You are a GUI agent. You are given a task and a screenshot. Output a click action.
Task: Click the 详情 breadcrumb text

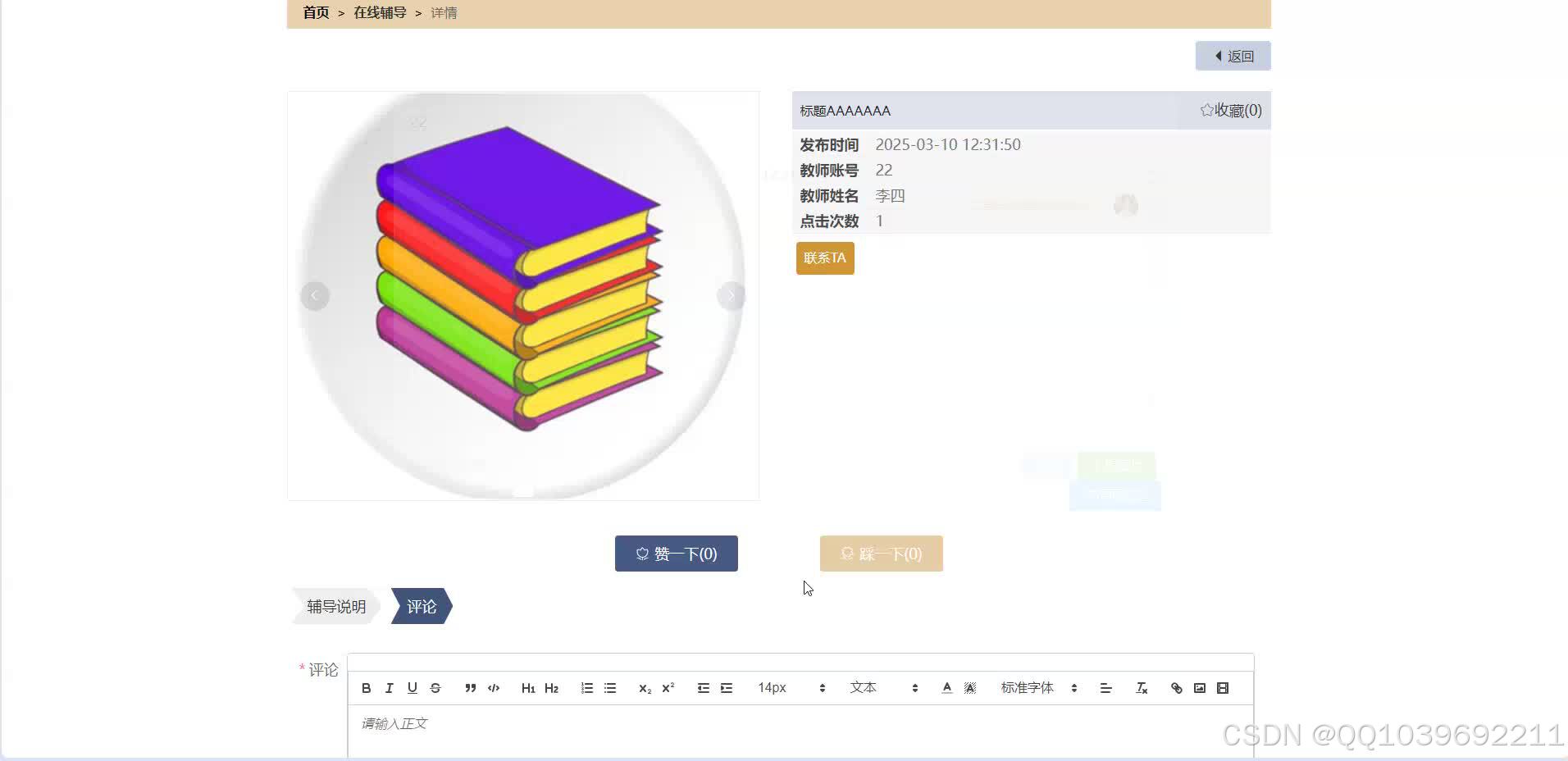[444, 12]
